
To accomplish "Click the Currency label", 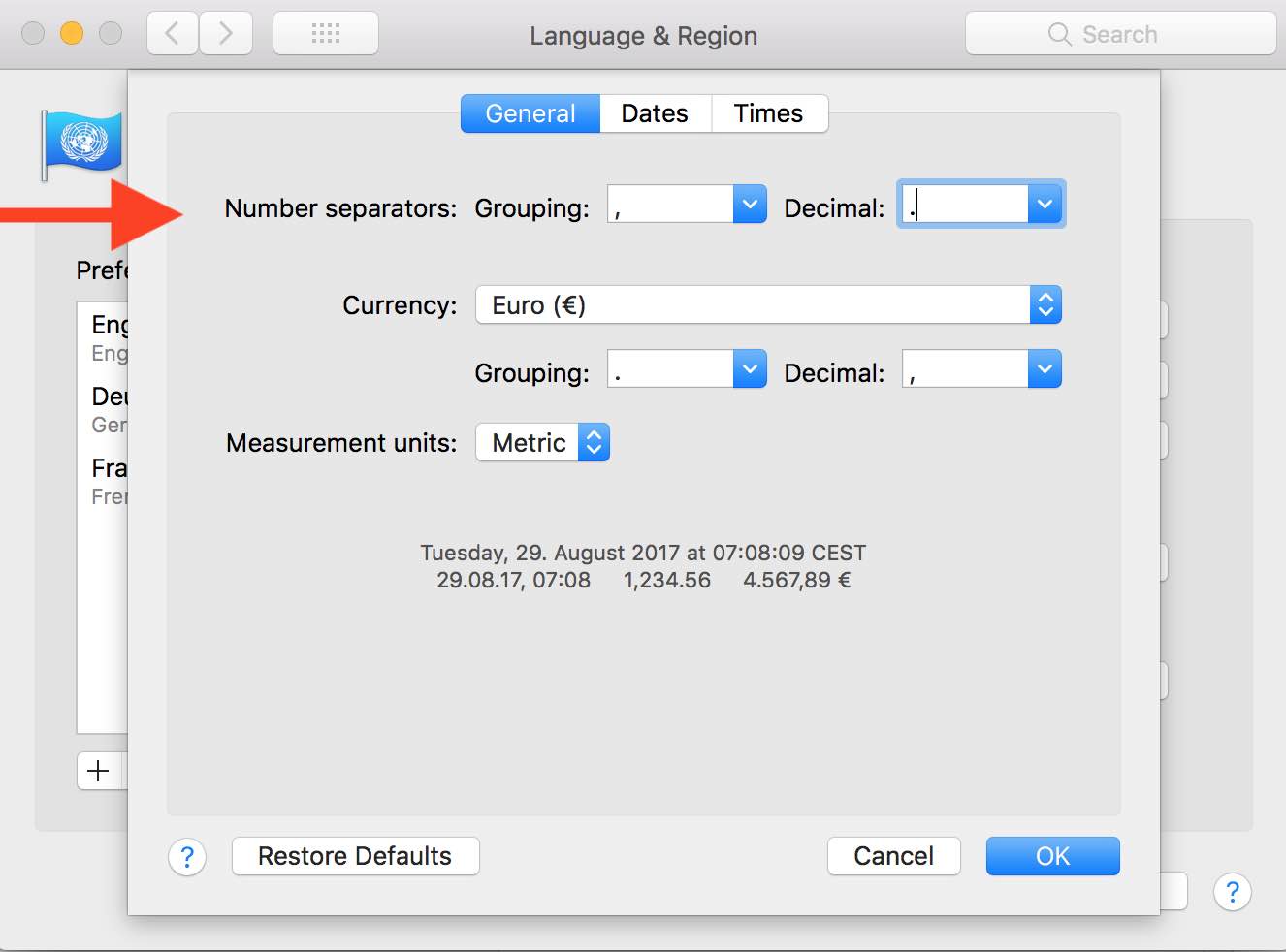I will [x=400, y=305].
